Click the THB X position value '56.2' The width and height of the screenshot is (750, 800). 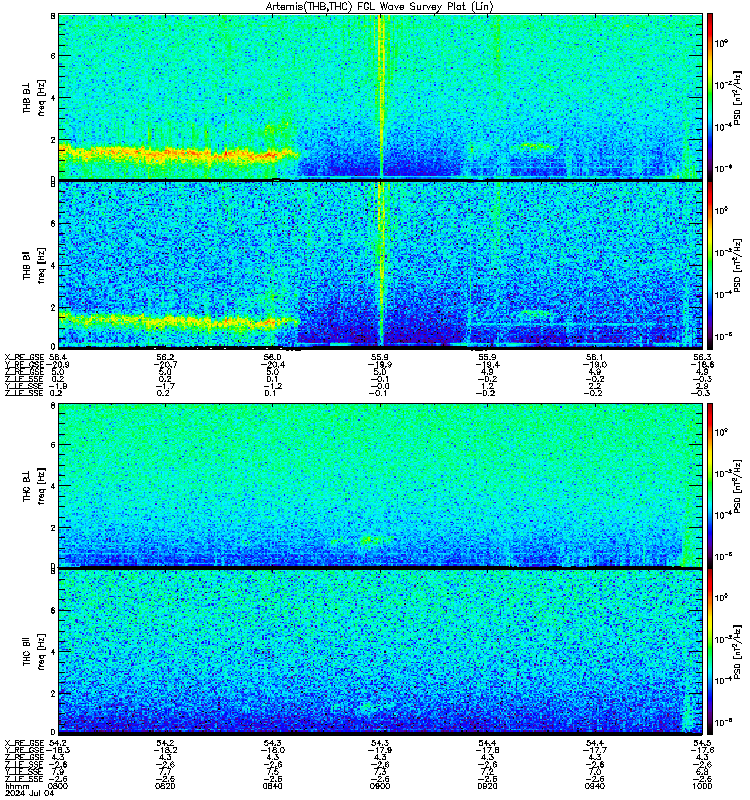pos(165,357)
